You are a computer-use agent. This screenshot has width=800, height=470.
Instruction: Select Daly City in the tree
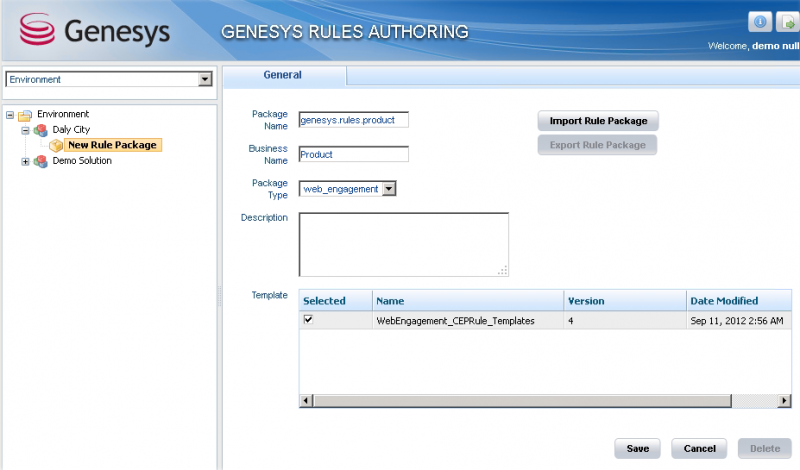point(71,130)
